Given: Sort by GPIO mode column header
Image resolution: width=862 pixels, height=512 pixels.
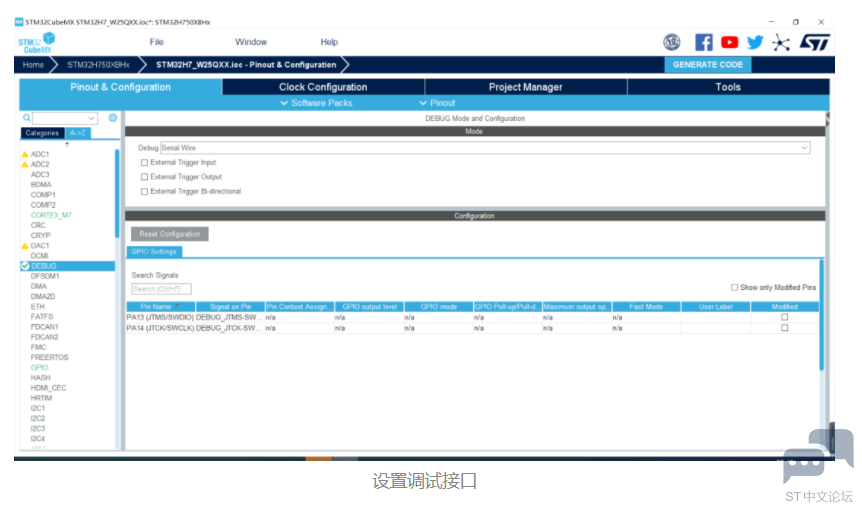Looking at the screenshot, I should tap(439, 307).
